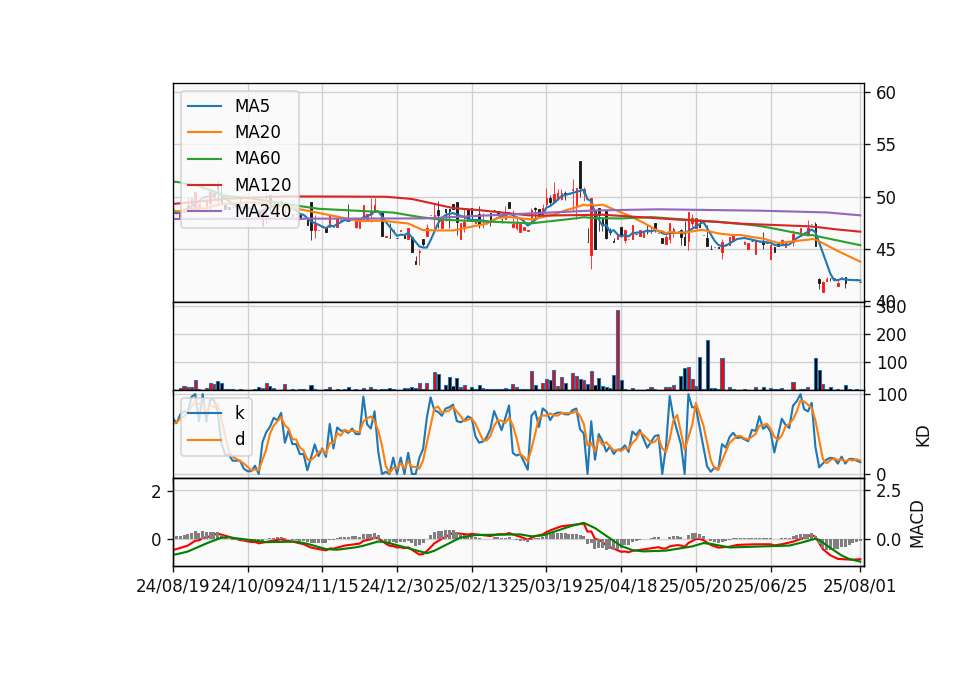This screenshot has width=960, height=690.
Task: Click the volume axis value 200
Action: (x=891, y=335)
